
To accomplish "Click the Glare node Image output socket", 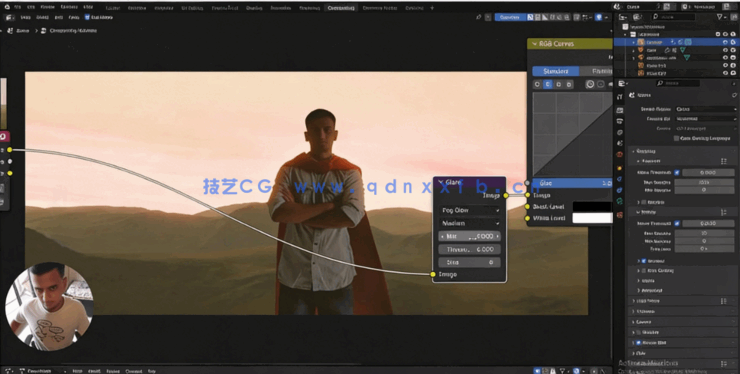I will (505, 195).
